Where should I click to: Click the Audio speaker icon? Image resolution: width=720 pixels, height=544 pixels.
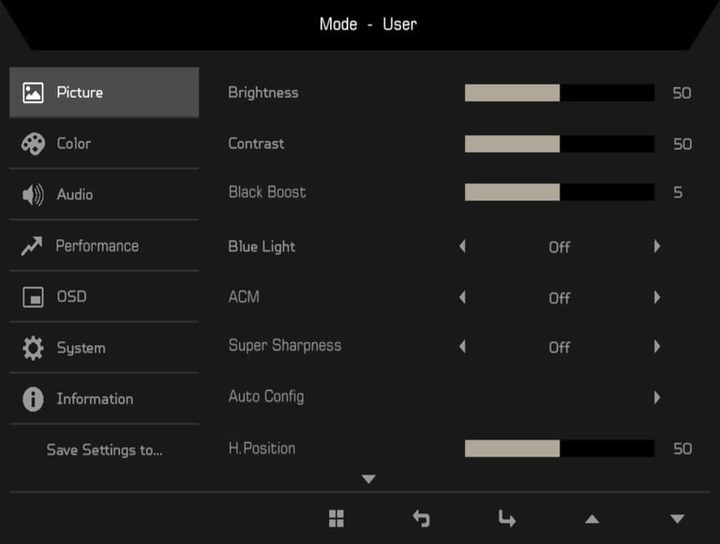[33, 195]
